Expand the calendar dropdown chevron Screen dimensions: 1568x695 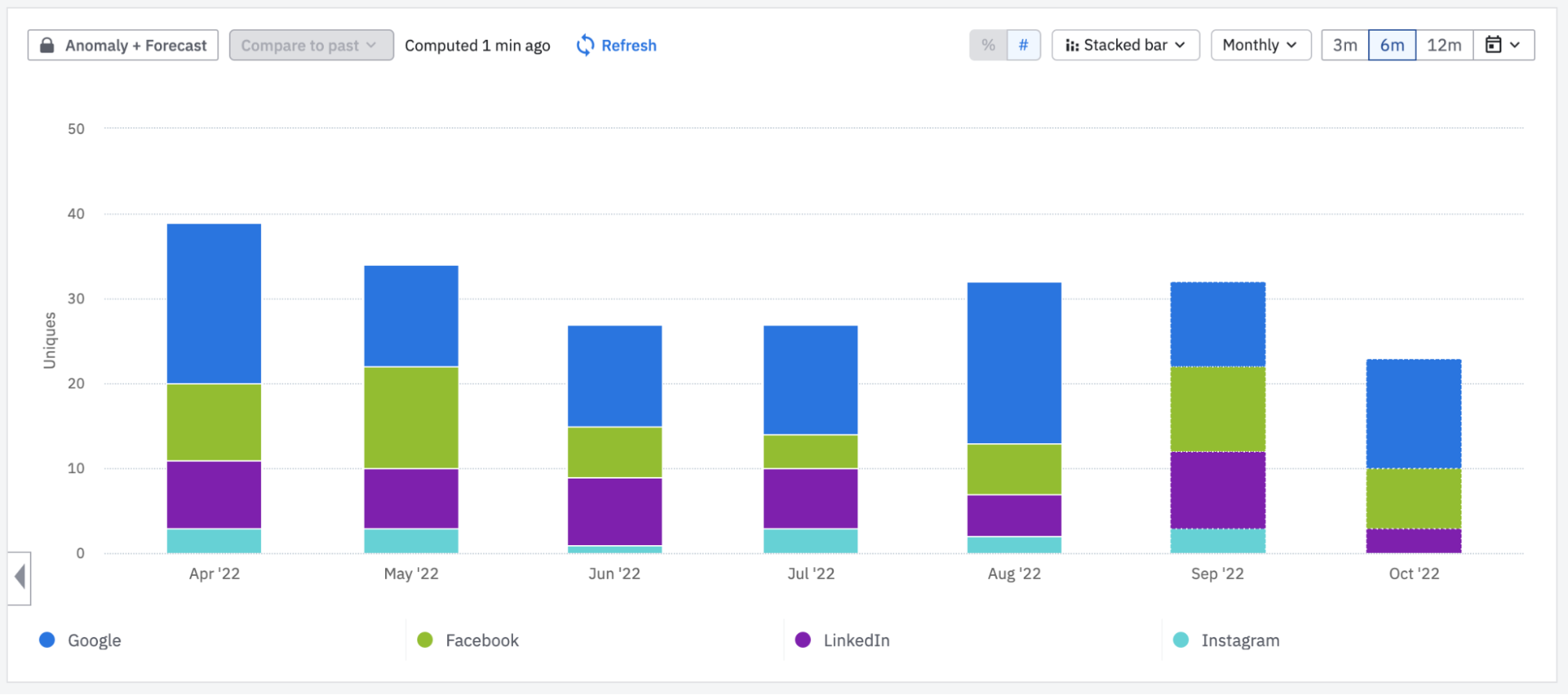coord(1515,45)
